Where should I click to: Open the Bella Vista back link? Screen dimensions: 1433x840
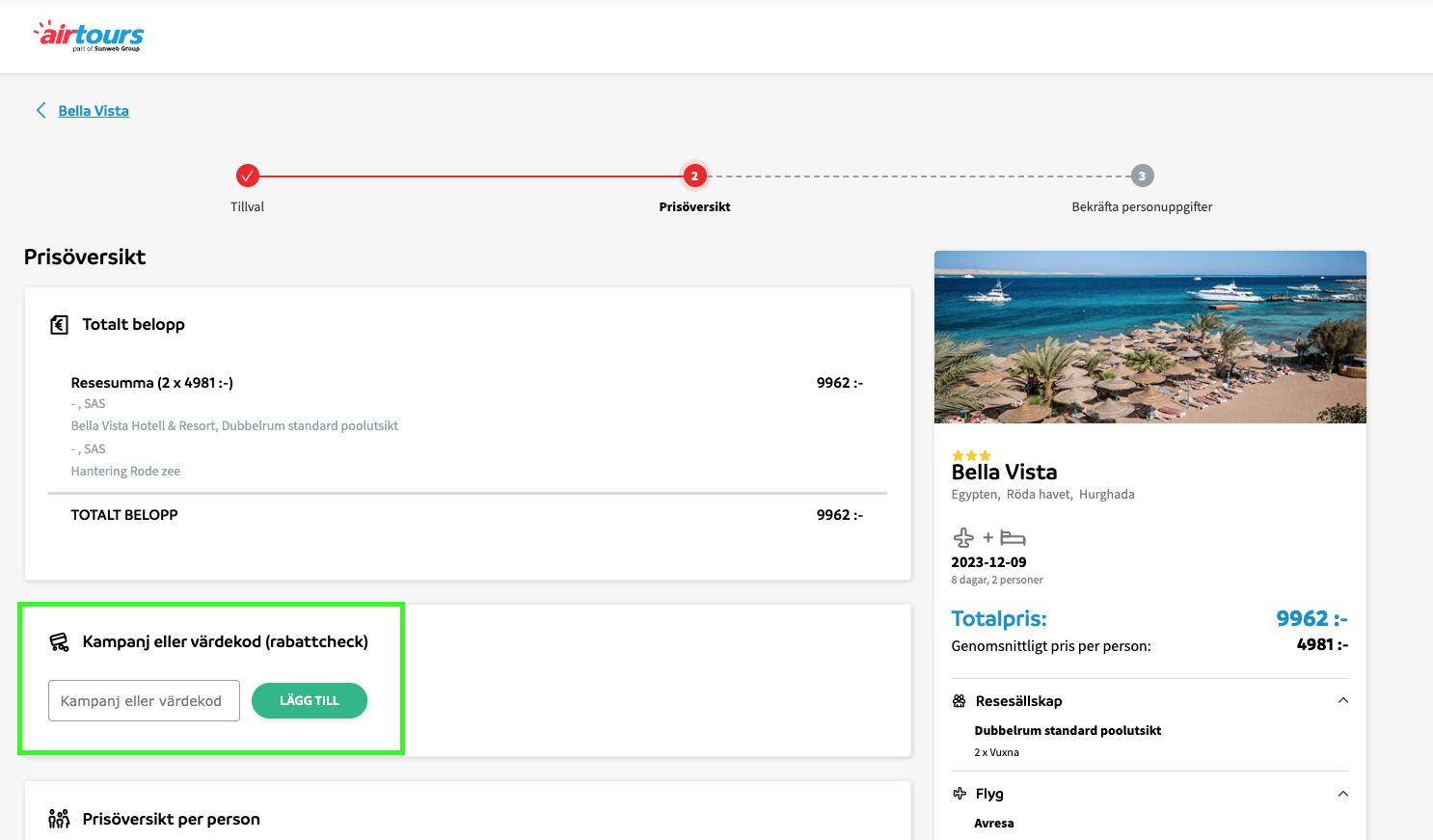94,111
